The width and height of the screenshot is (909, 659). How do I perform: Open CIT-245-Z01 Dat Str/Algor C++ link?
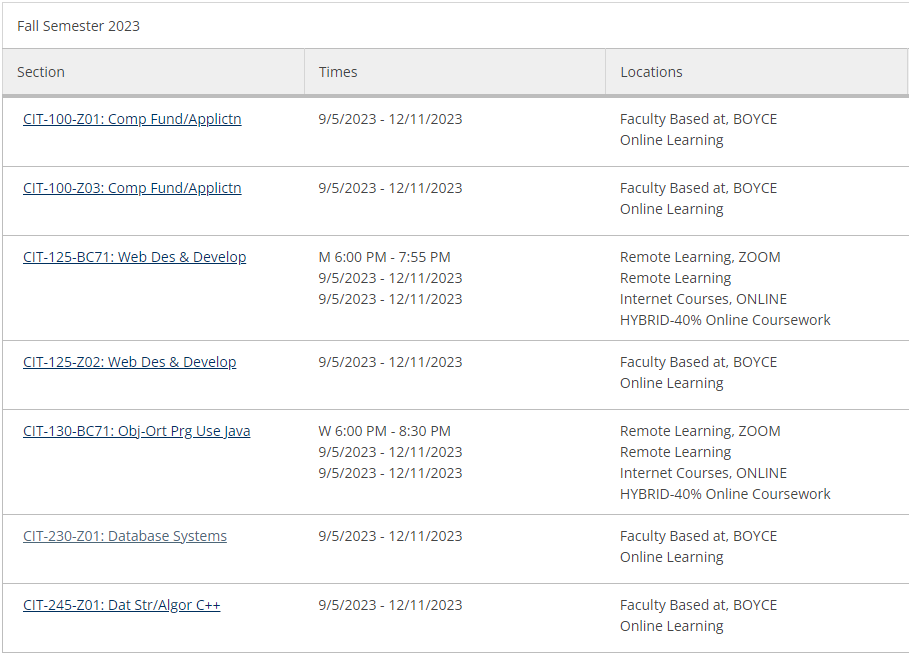[121, 605]
